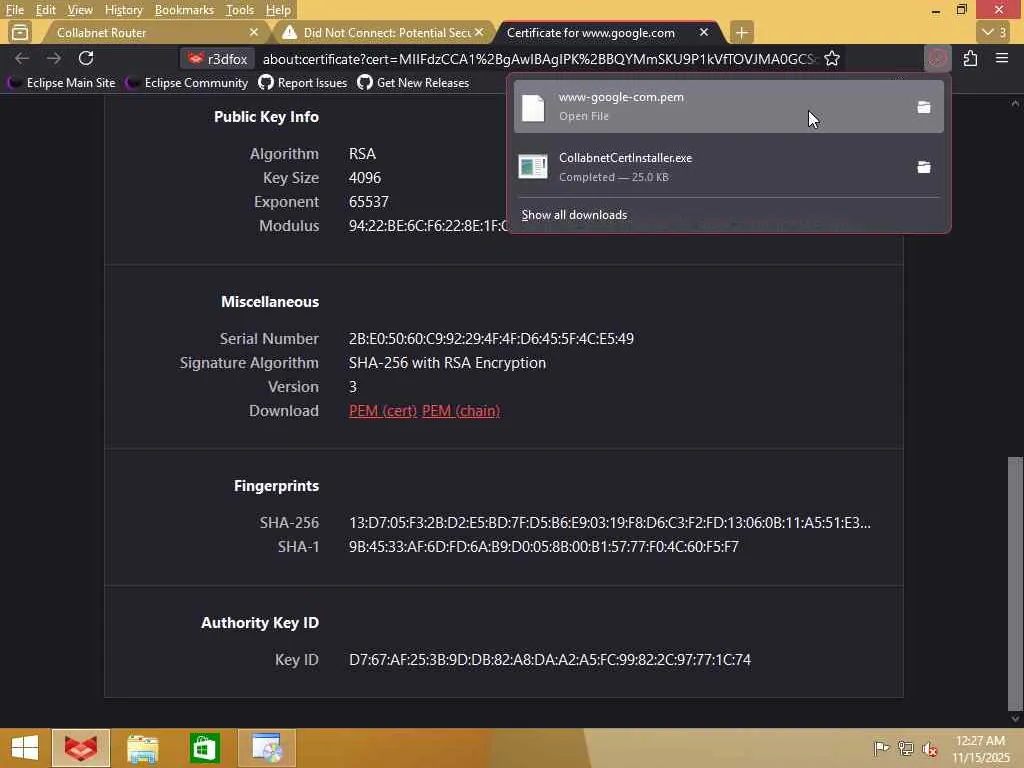Open File Explorer from the taskbar
Viewport: 1024px width, 768px height.
click(142, 748)
